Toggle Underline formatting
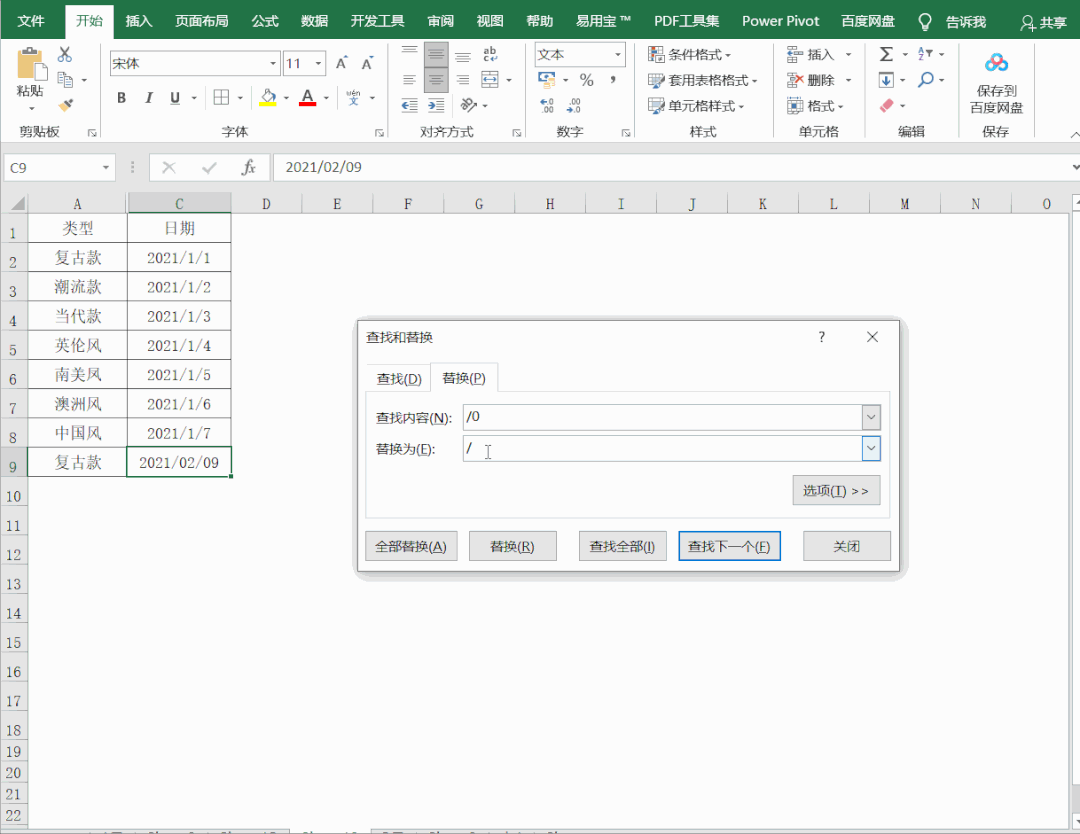The image size is (1080, 834). 176,98
